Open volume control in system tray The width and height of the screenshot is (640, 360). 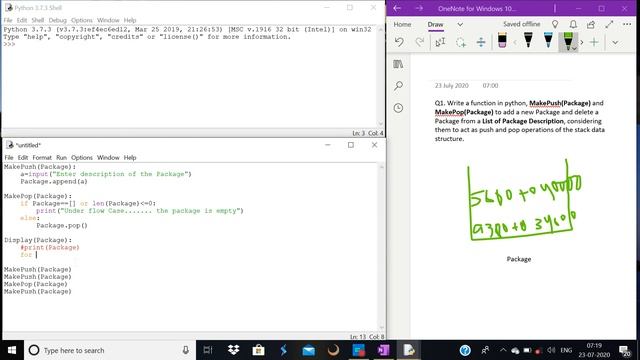click(x=551, y=350)
